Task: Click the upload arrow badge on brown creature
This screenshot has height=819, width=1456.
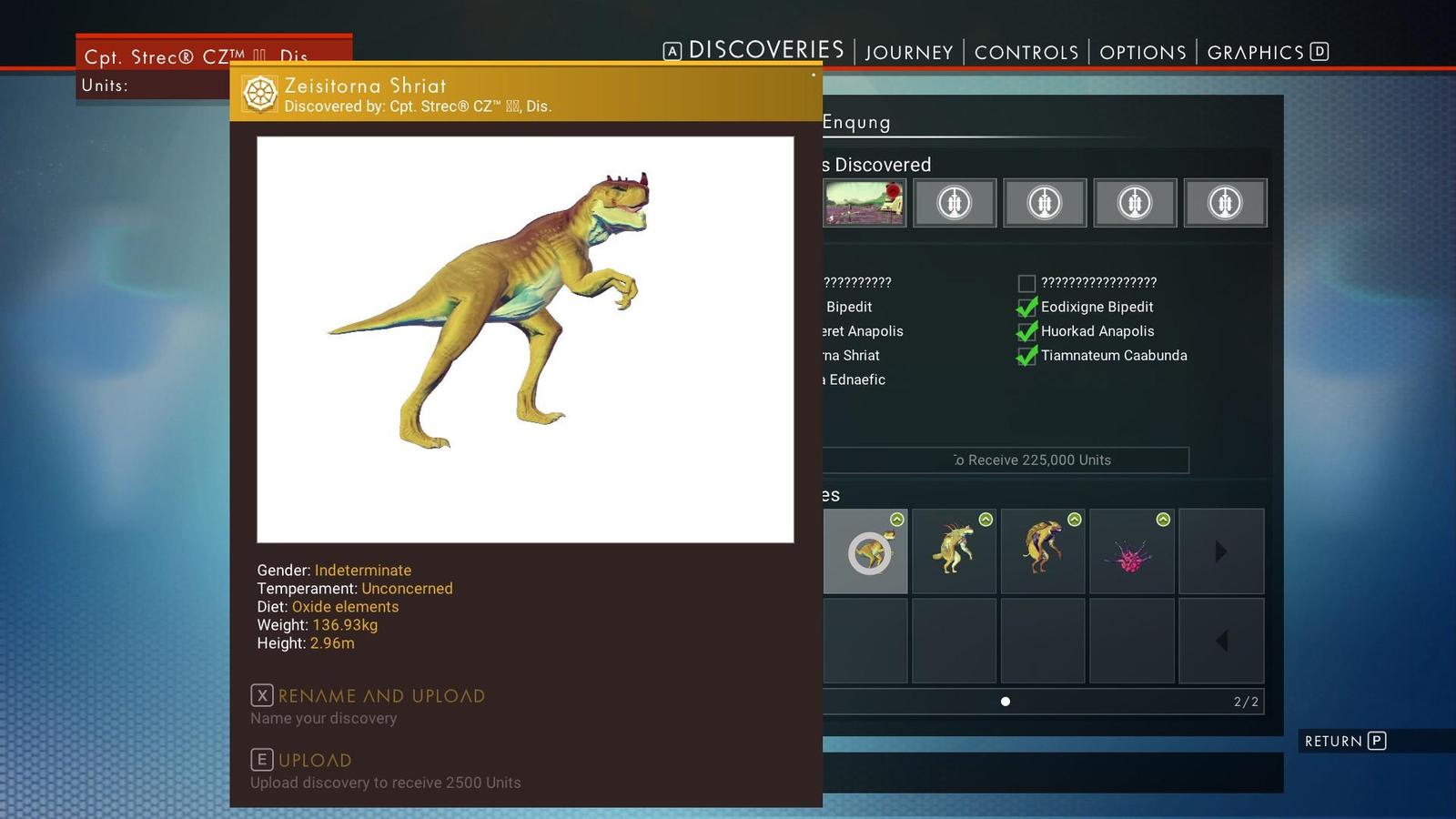Action: 1075,519
